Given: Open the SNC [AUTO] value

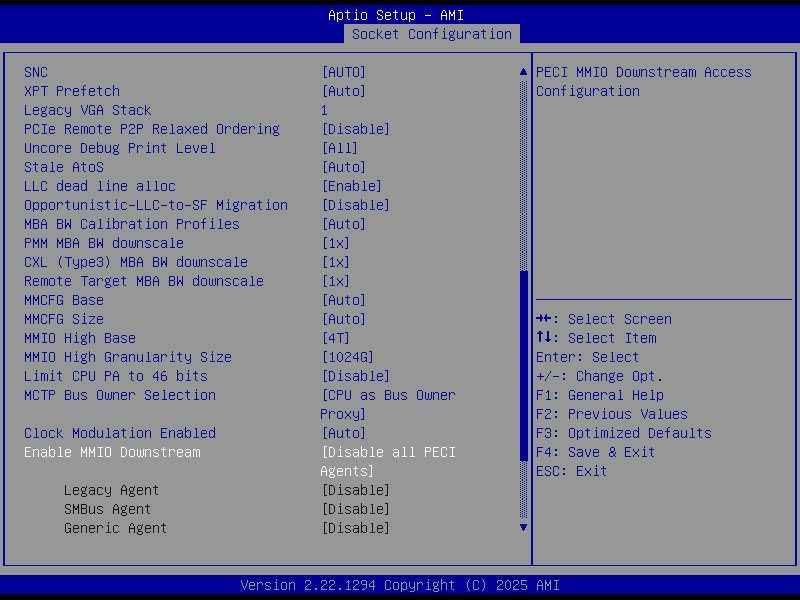Looking at the screenshot, I should pos(344,72).
